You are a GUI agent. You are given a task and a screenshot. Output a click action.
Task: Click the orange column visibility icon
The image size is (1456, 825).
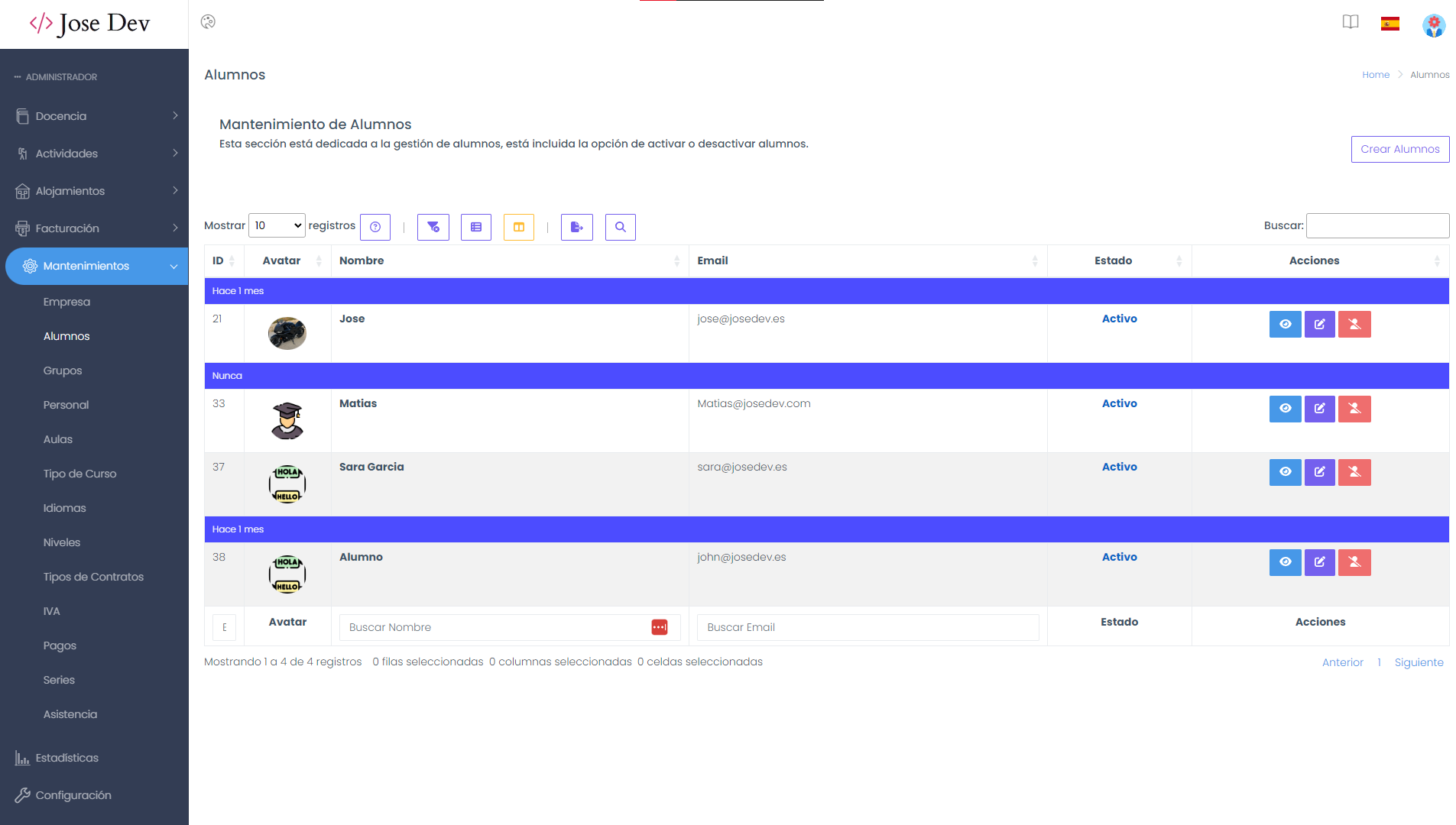[x=519, y=227]
